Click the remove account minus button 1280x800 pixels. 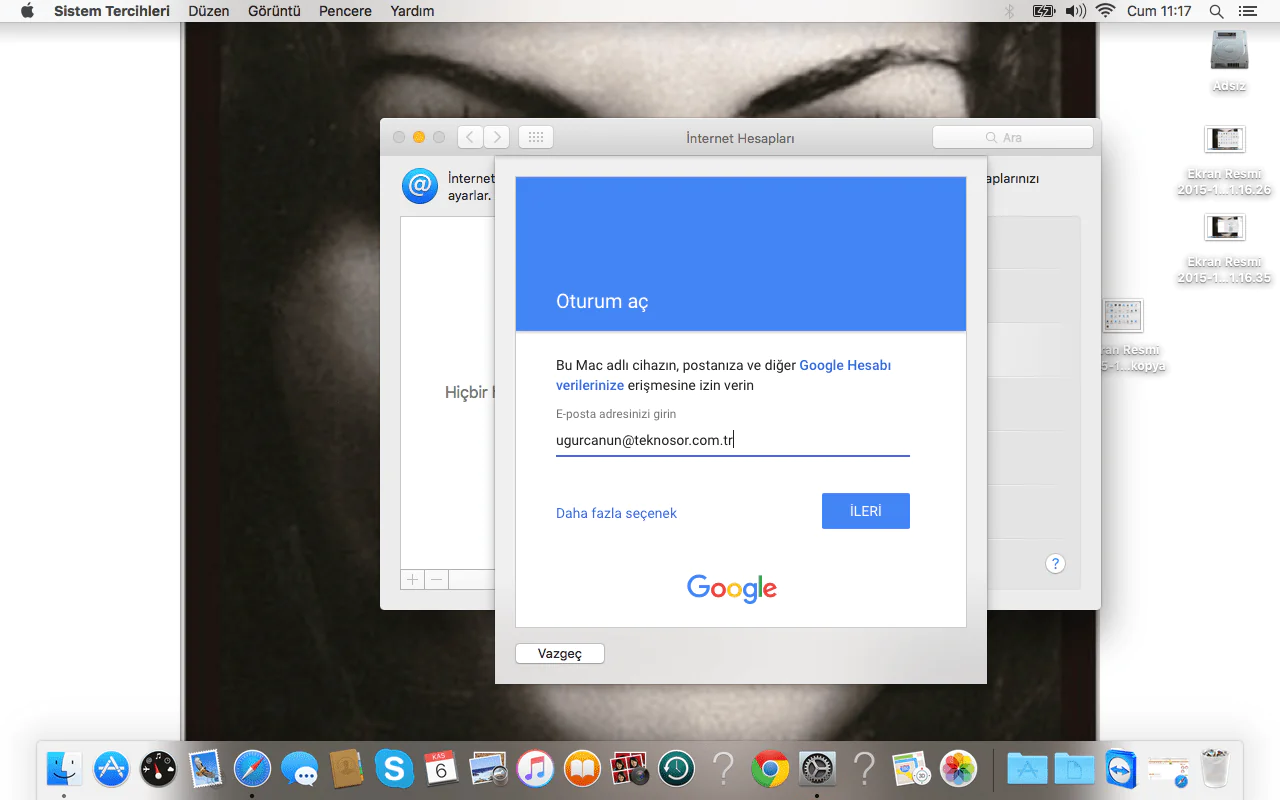pos(437,580)
